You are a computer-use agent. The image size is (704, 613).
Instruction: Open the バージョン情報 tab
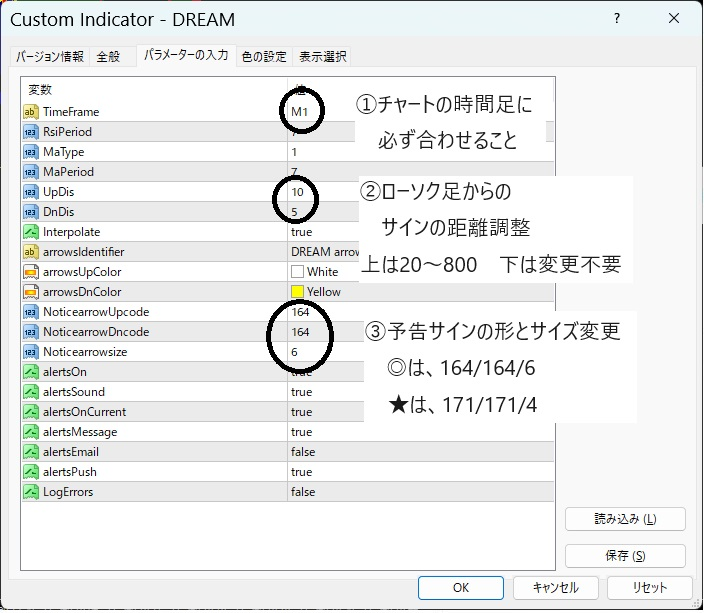pyautogui.click(x=50, y=57)
